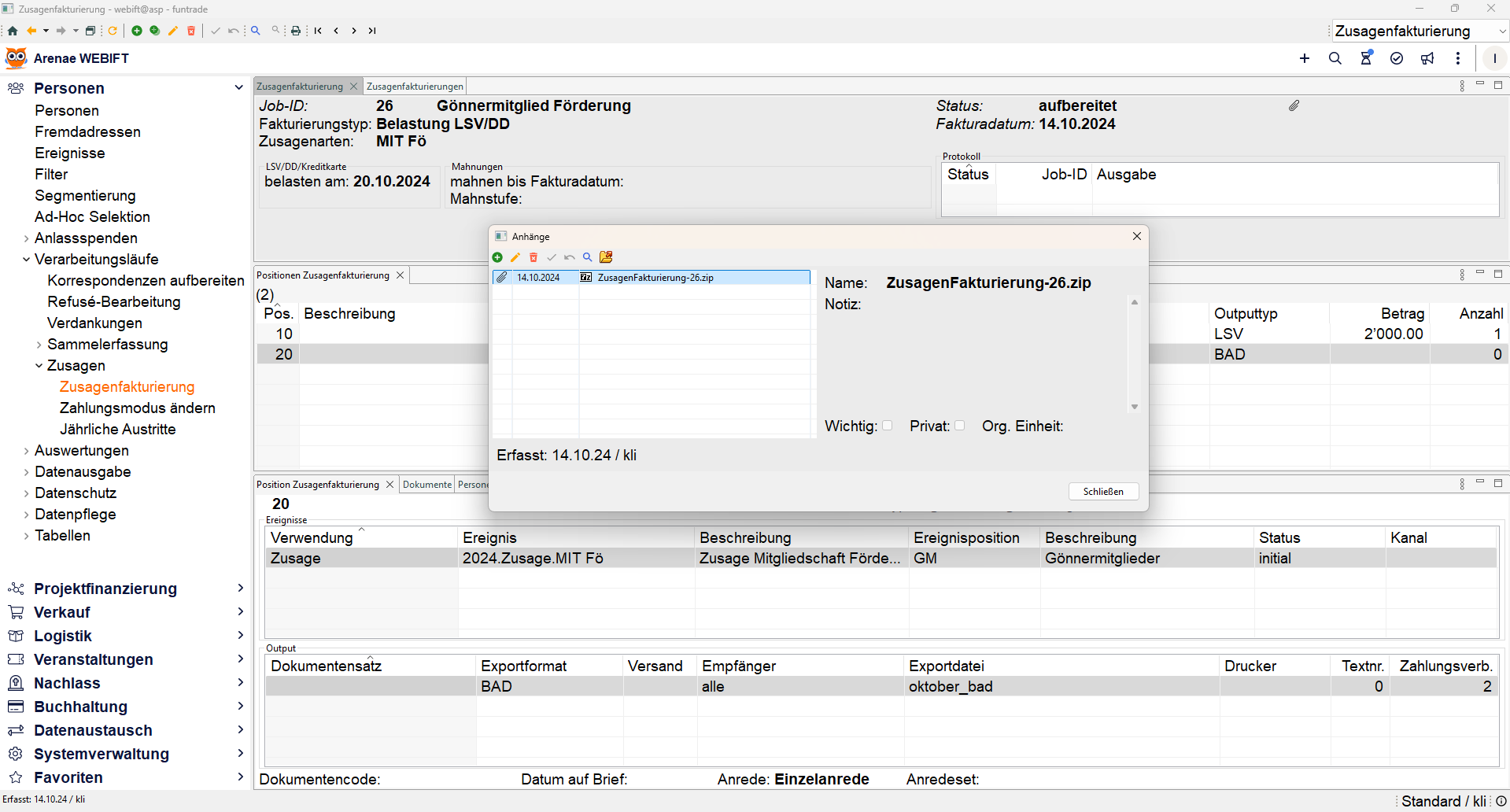Click the export-to-folder icon in the Anhänge toolbar
The height and width of the screenshot is (812, 1510).
click(606, 257)
